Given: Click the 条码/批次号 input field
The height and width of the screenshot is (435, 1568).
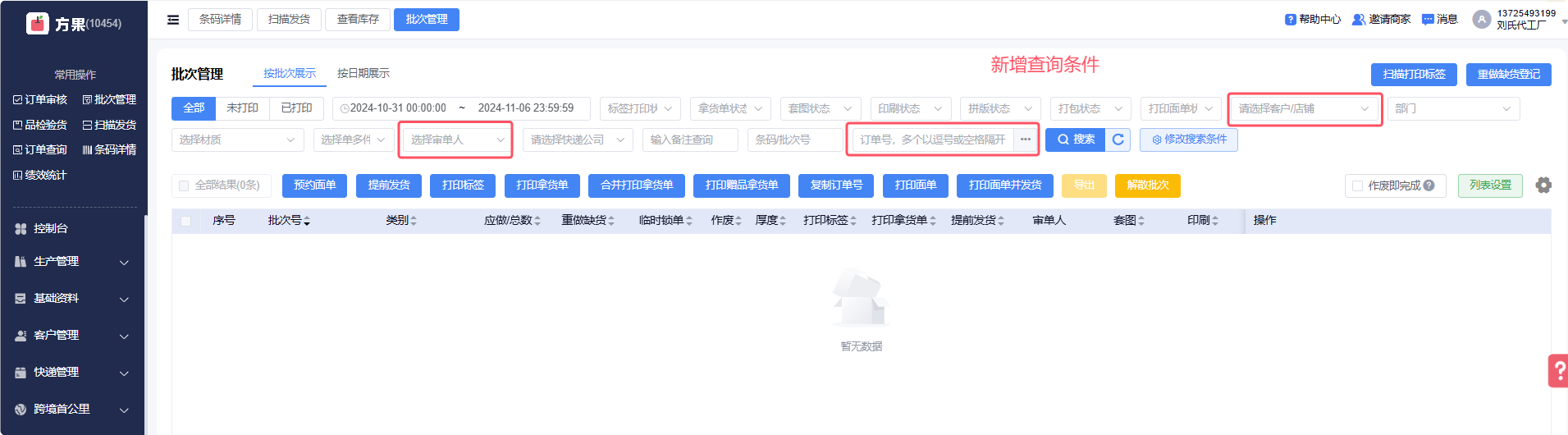Looking at the screenshot, I should click(795, 140).
